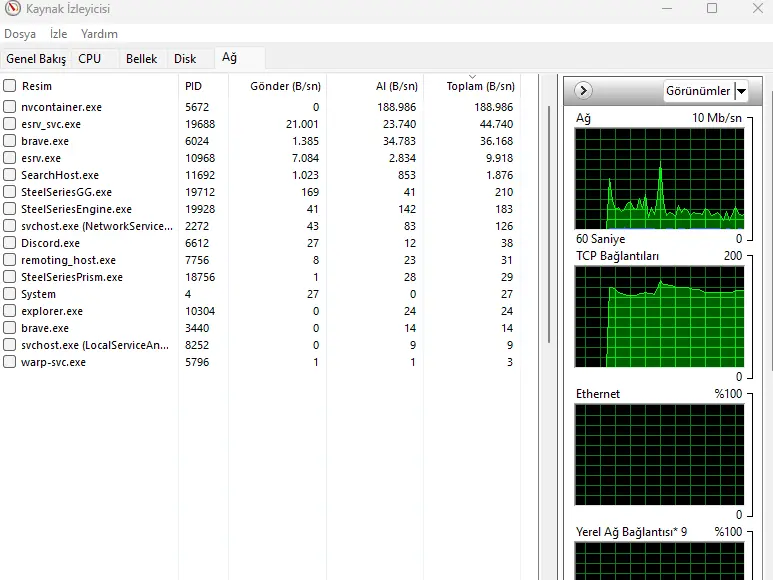This screenshot has width=773, height=580.
Task: Click the Ethernet utilization graph
Action: [659, 455]
